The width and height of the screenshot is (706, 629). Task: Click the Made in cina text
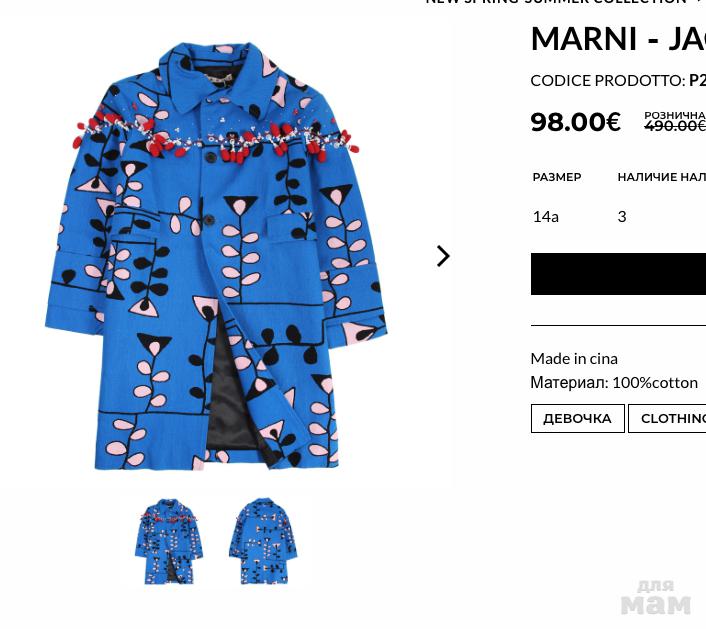(x=574, y=359)
